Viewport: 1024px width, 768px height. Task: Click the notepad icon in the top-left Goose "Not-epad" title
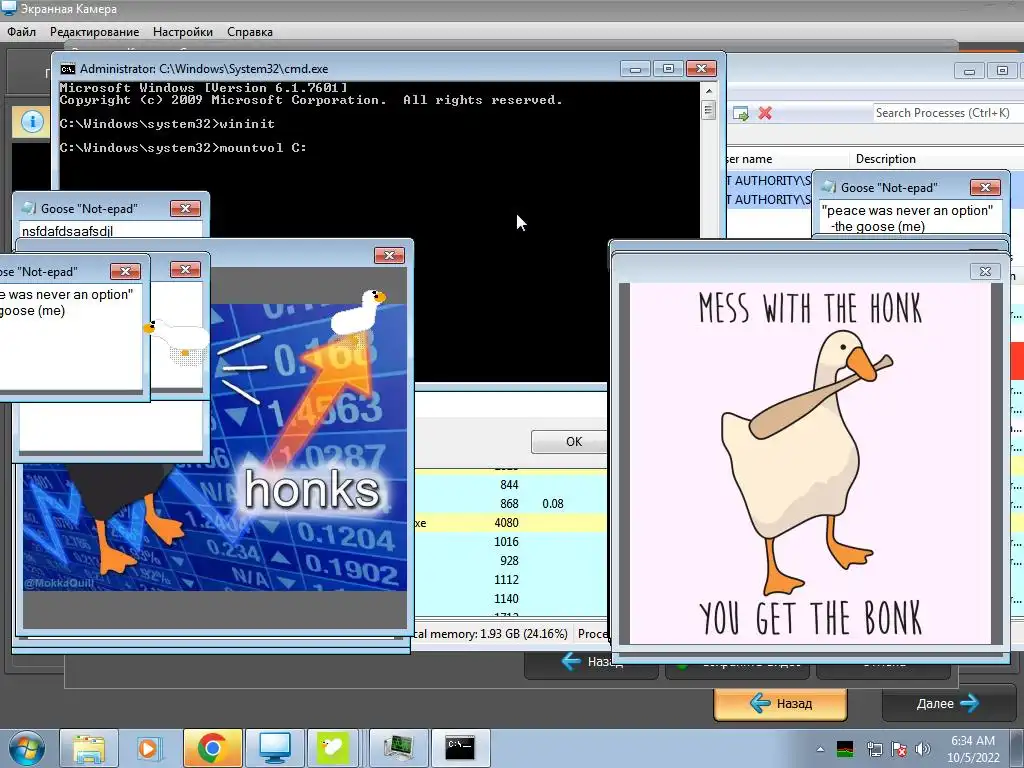[29, 208]
